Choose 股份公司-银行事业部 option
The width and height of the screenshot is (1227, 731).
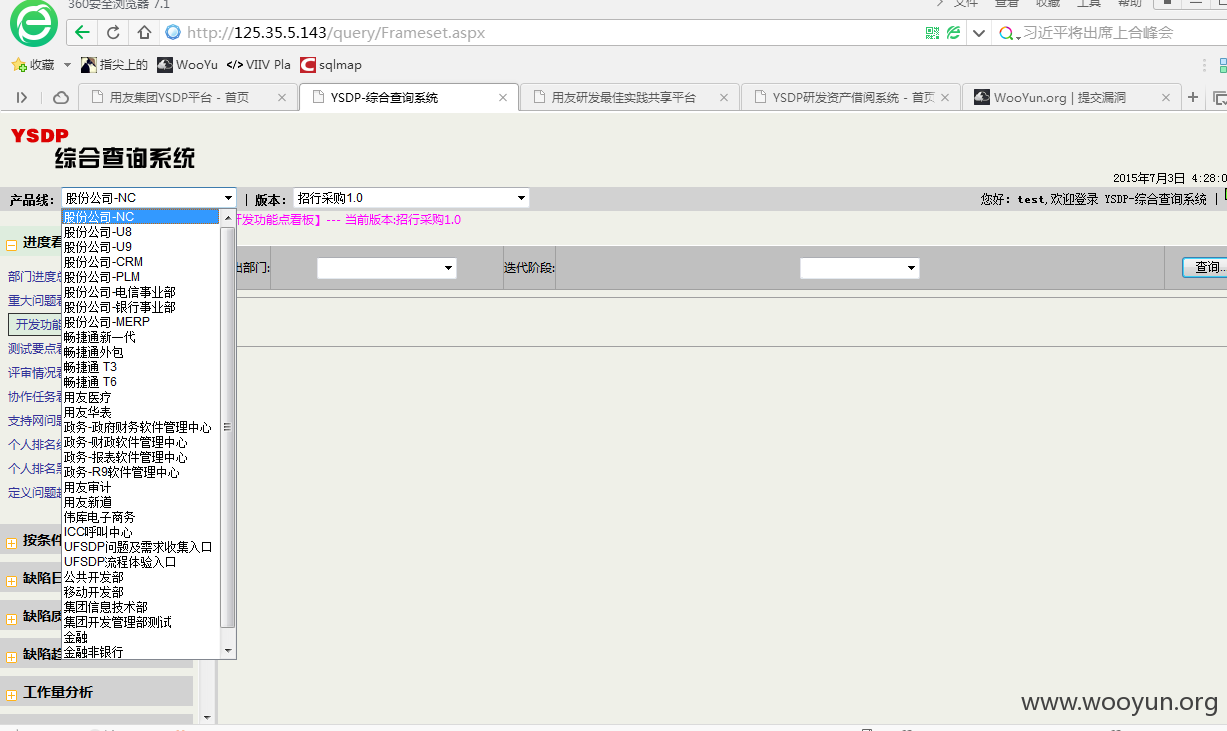tap(140, 307)
